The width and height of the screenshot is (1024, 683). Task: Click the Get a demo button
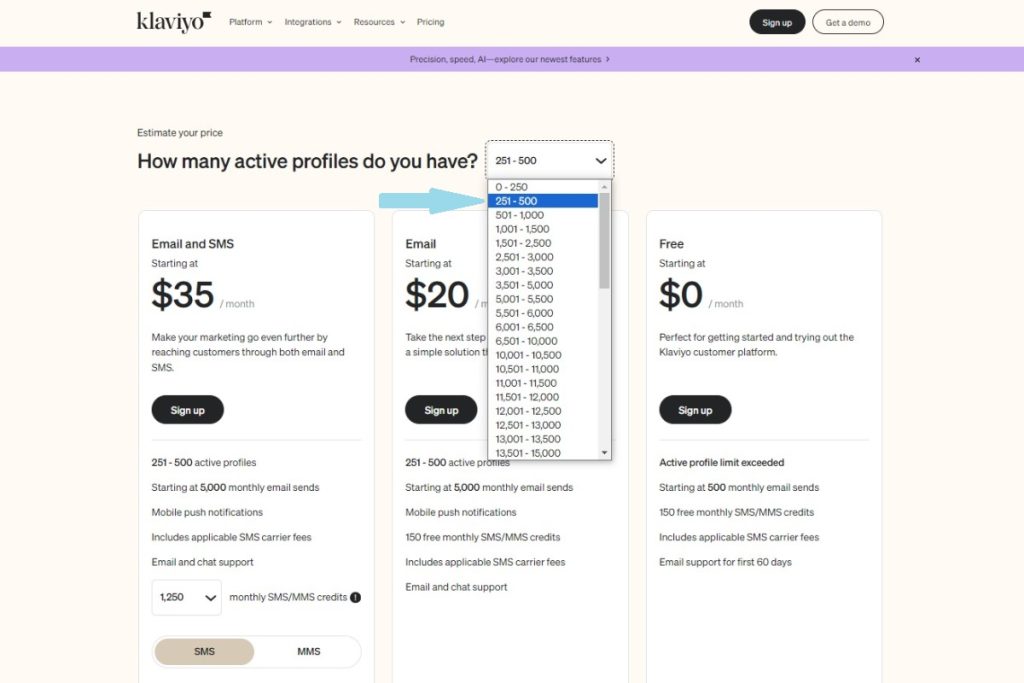[x=848, y=22]
